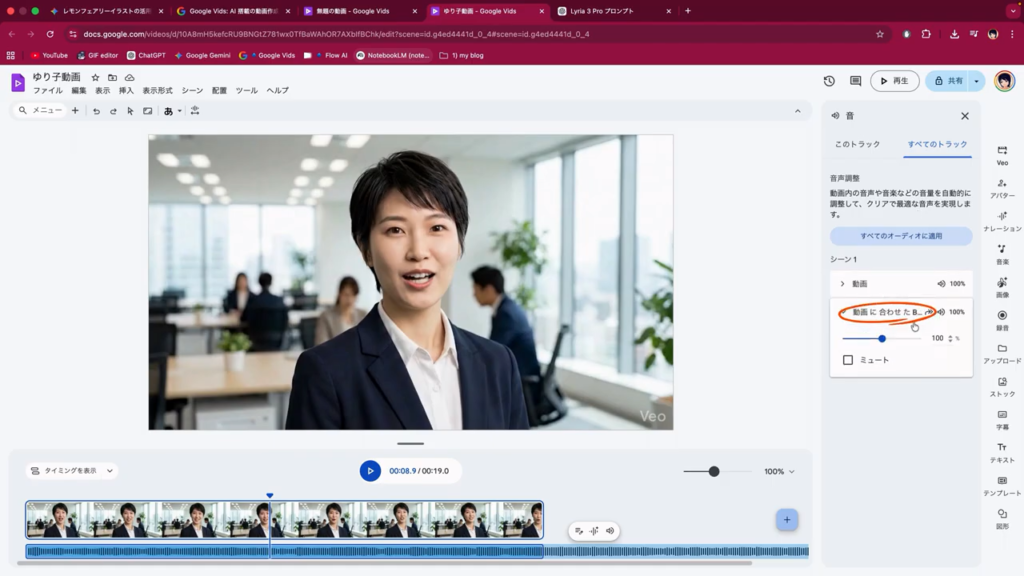
Task: Open the 録音 recording tool
Action: pyautogui.click(x=1002, y=319)
